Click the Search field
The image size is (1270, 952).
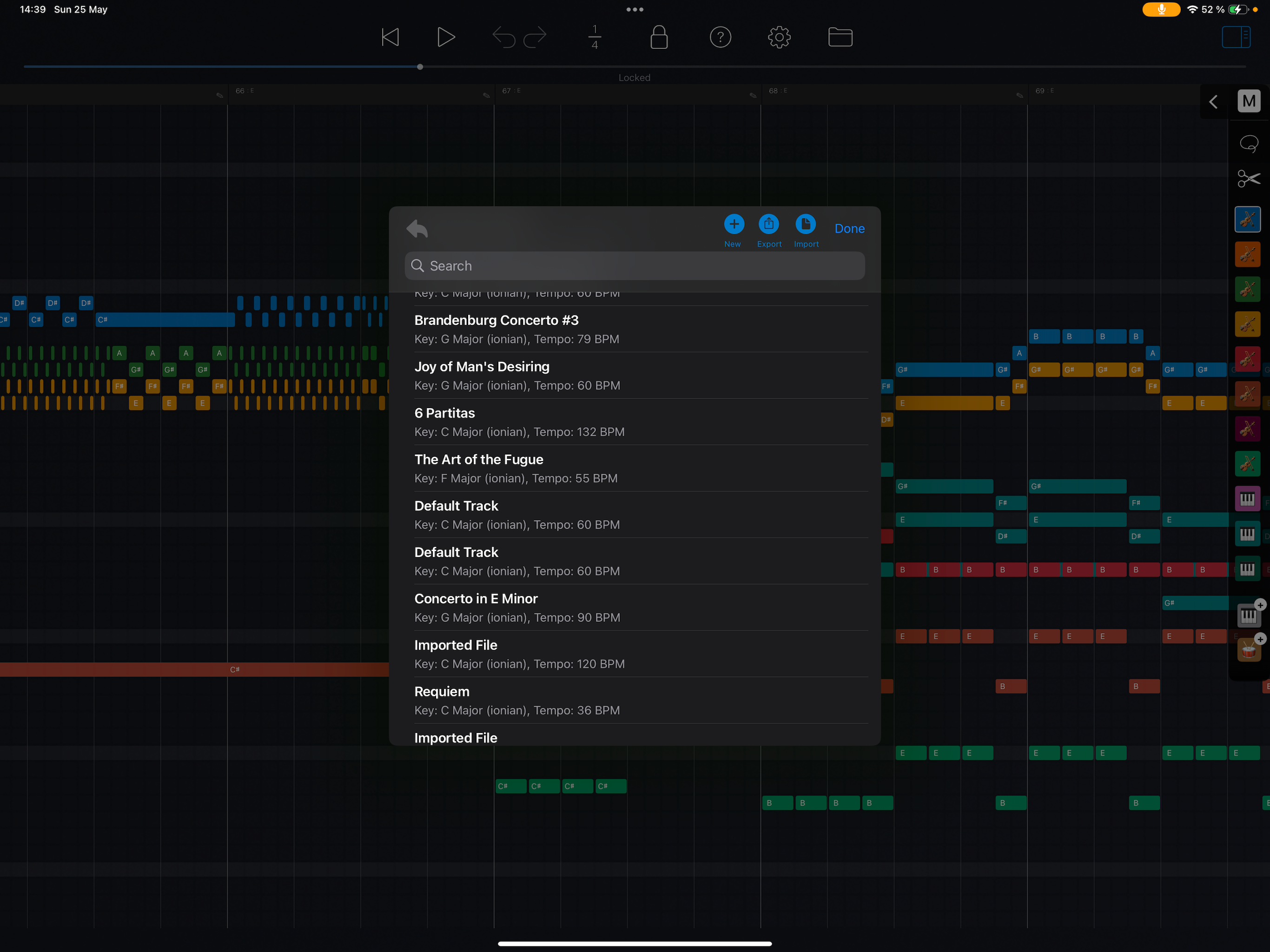(x=635, y=266)
